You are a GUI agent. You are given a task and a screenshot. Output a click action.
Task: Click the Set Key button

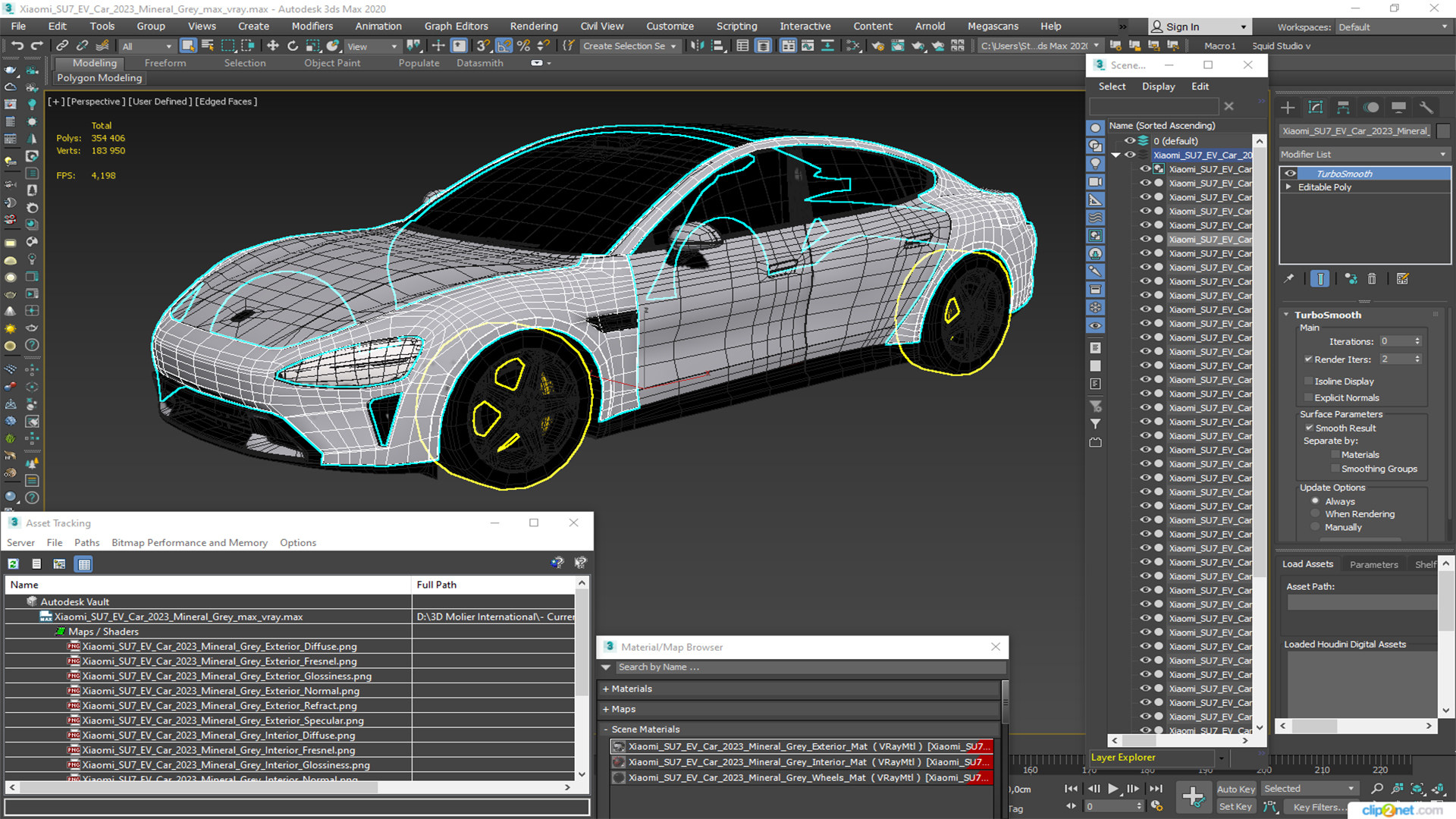click(x=1235, y=807)
